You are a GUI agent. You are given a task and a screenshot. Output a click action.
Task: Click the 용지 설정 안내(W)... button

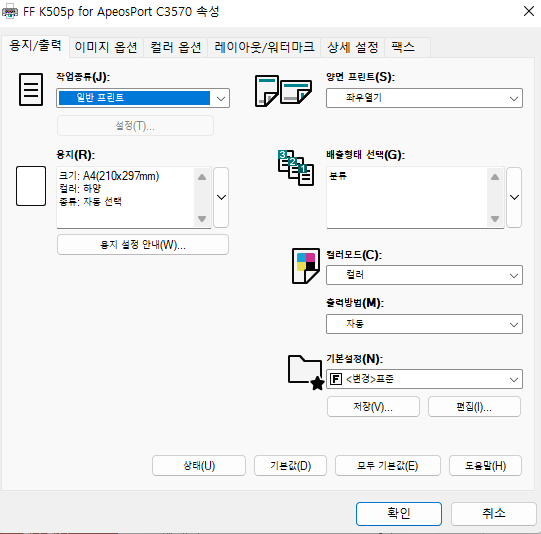[x=142, y=245]
